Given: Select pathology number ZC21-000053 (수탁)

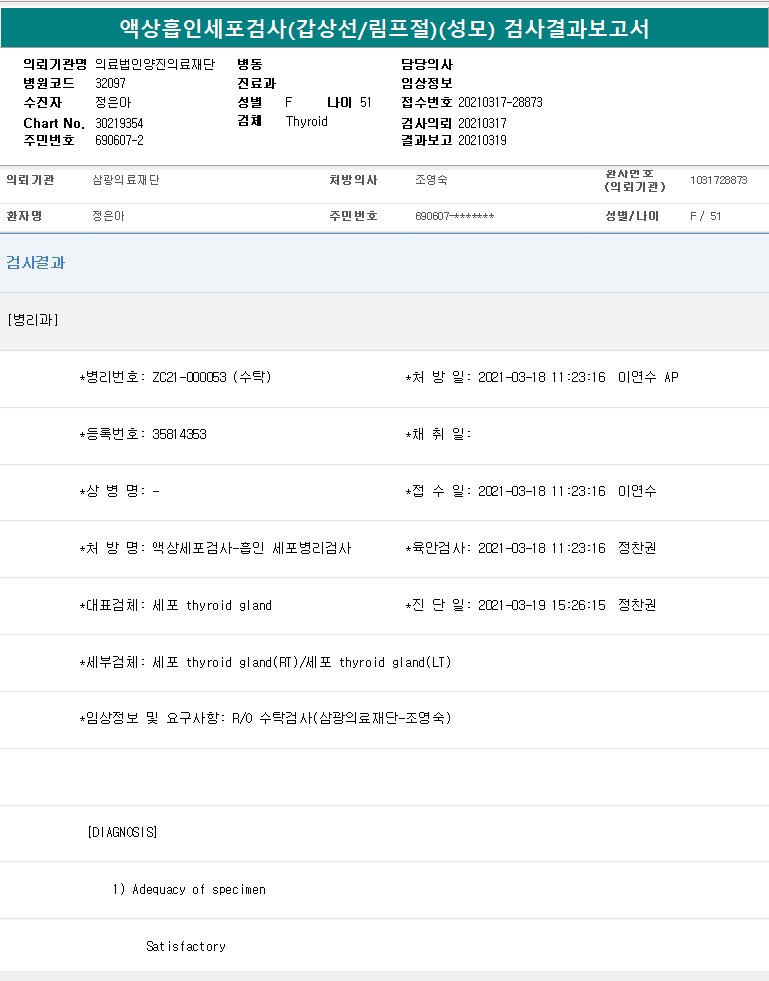Looking at the screenshot, I should coord(211,377).
